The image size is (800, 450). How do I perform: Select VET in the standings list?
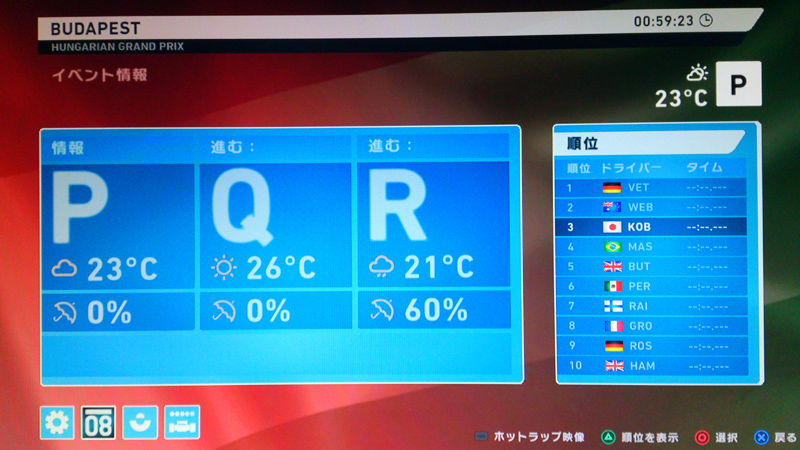[651, 187]
